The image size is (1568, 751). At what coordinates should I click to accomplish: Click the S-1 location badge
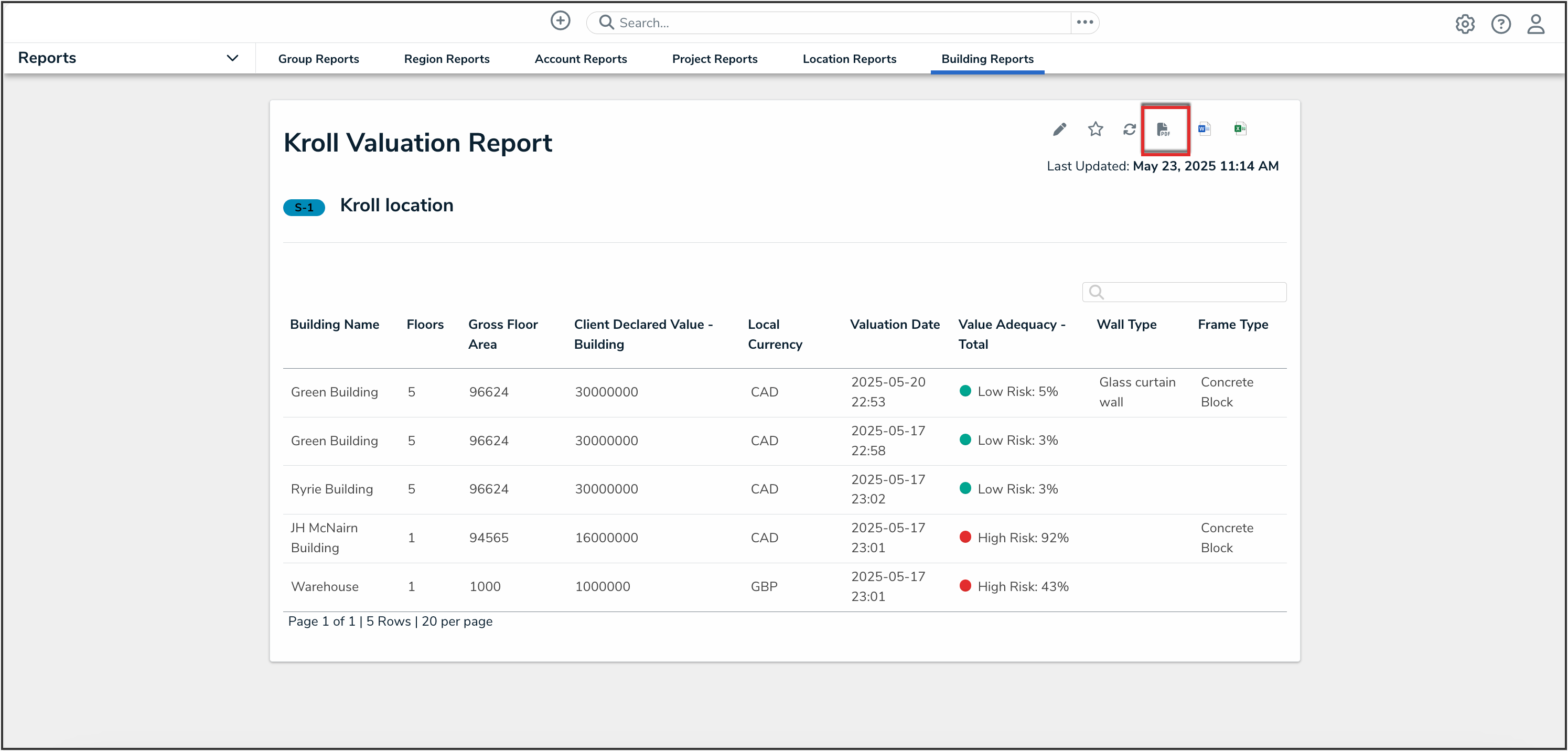pos(304,208)
